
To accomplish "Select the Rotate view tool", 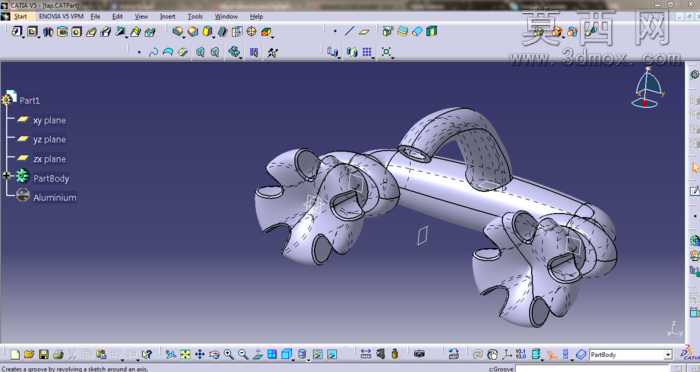I will click(214, 355).
